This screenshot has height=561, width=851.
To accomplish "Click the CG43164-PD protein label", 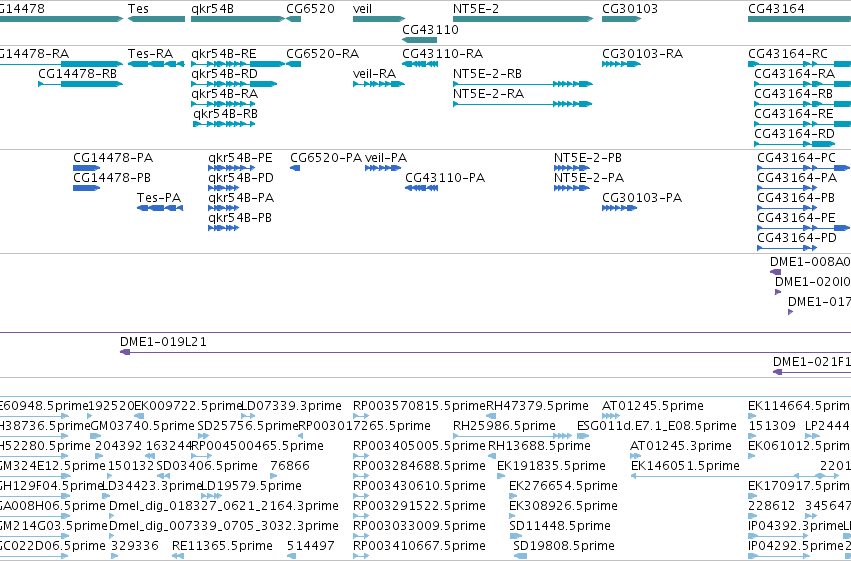I will click(797, 238).
